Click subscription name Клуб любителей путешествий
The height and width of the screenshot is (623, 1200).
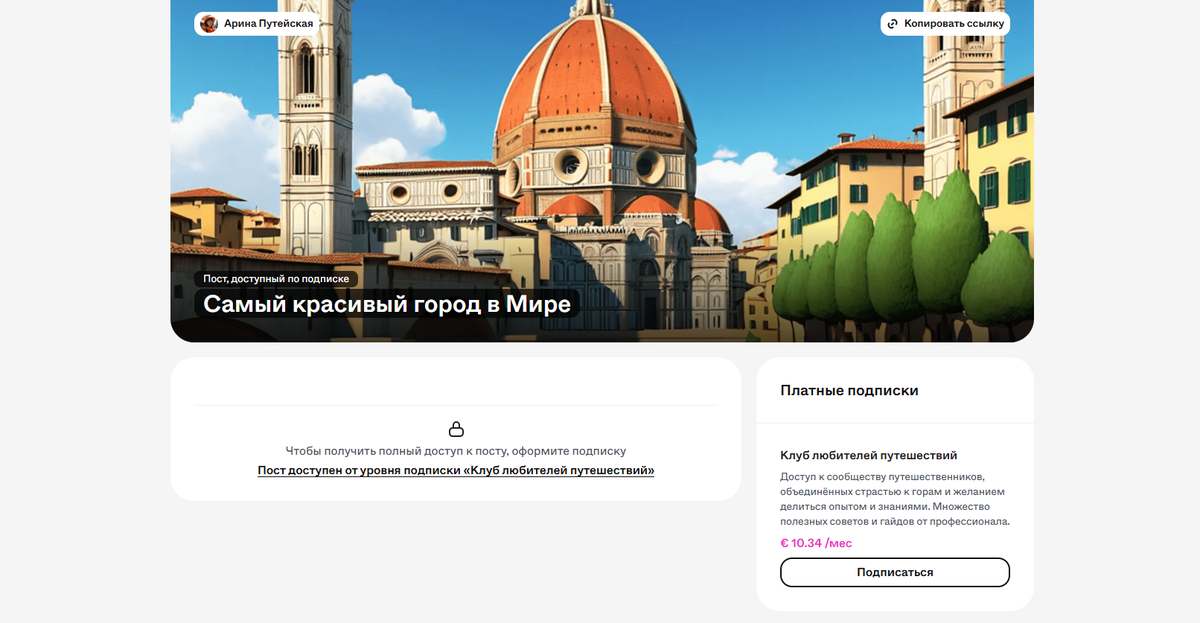point(869,455)
